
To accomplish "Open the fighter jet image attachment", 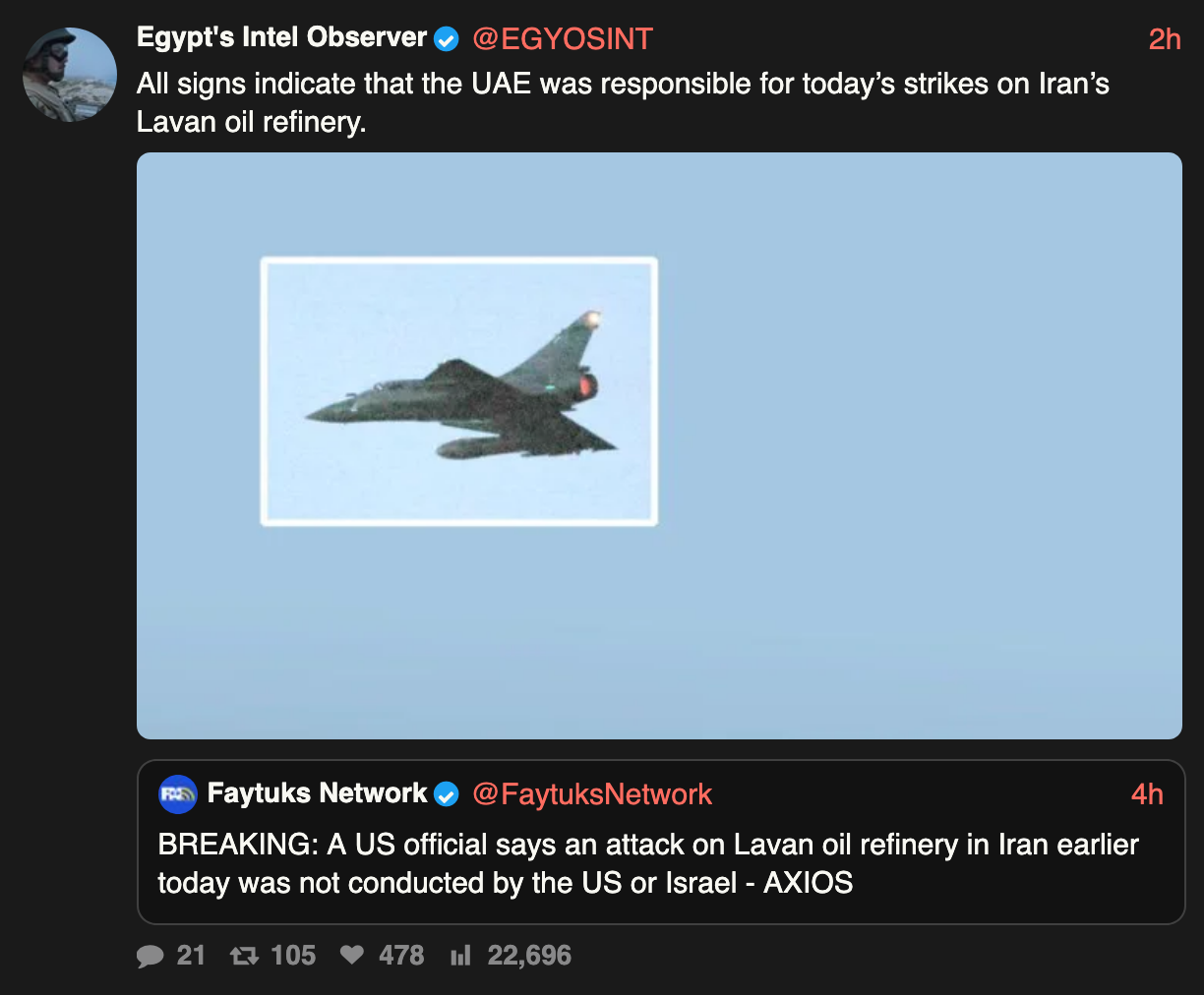I will (659, 445).
